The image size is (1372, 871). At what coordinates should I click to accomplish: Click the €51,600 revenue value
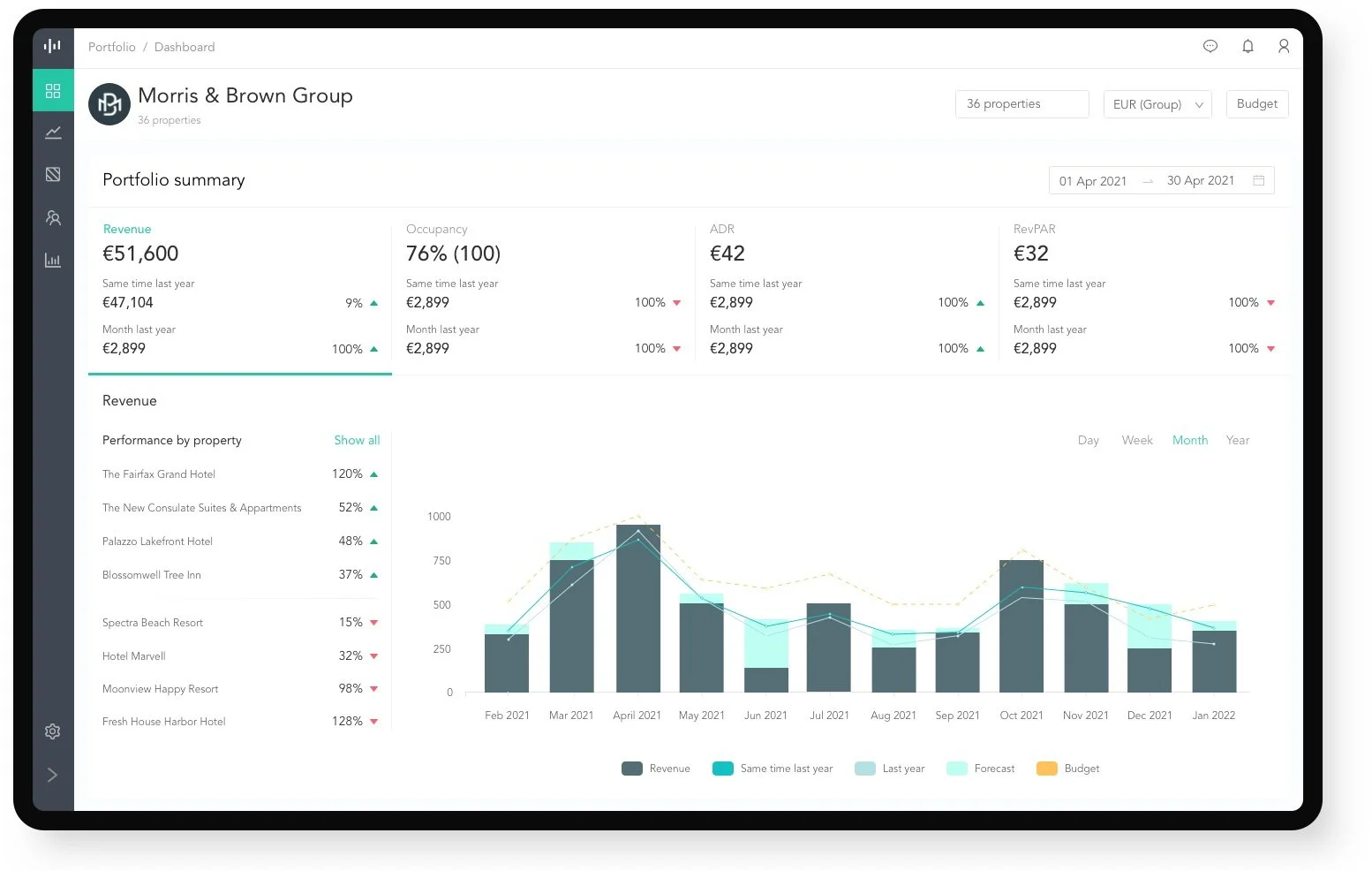tap(140, 254)
